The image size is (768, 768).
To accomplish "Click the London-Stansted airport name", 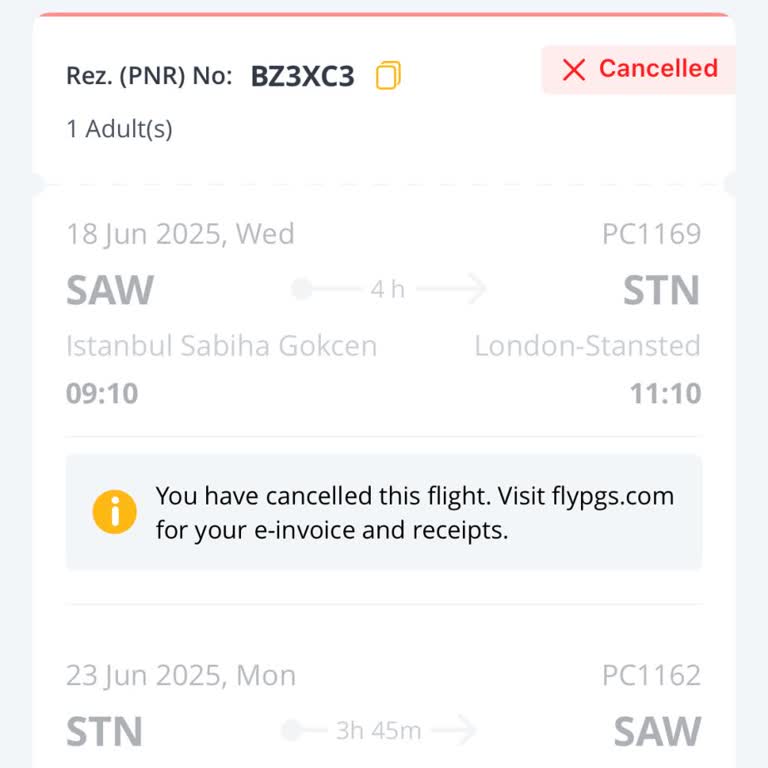I will tap(587, 346).
